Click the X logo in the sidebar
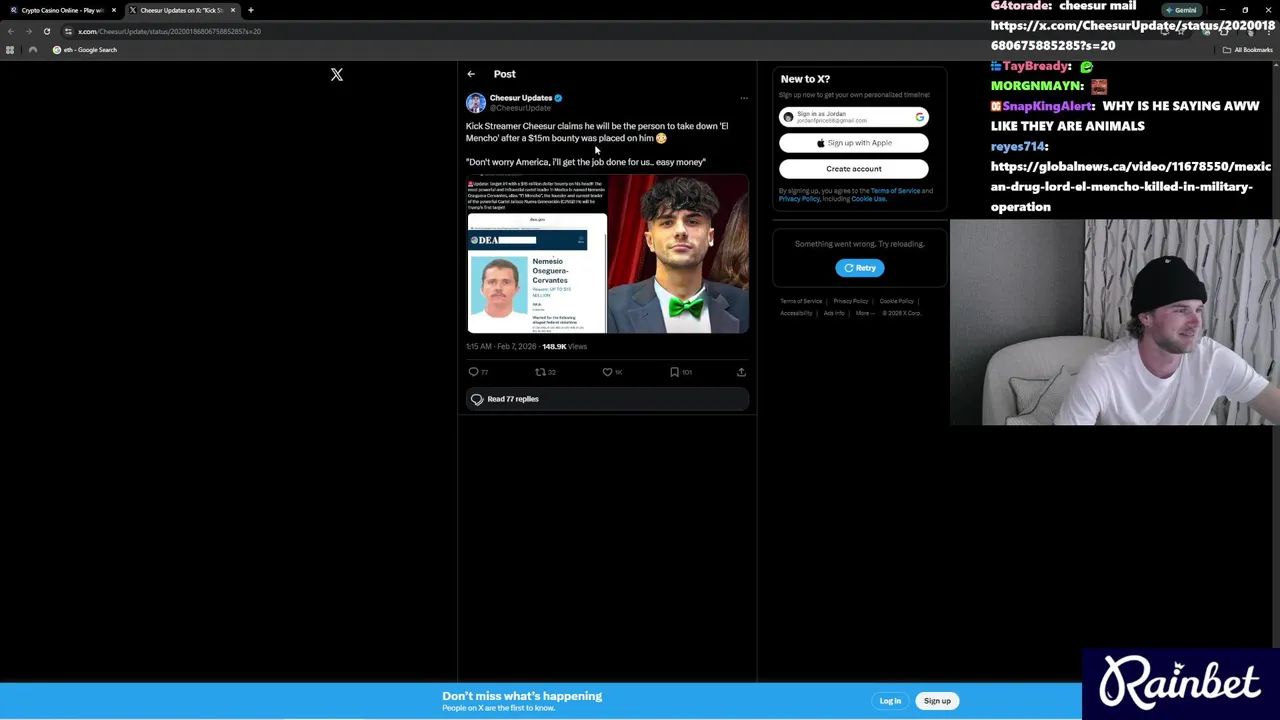The image size is (1280, 720). point(337,74)
